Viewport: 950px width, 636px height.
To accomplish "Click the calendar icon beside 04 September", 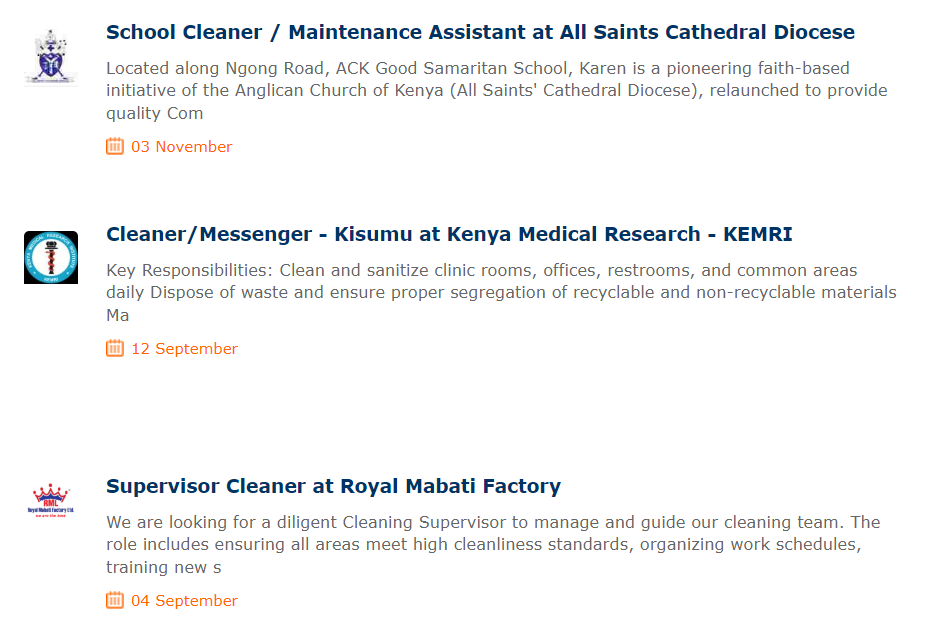I will coord(115,600).
